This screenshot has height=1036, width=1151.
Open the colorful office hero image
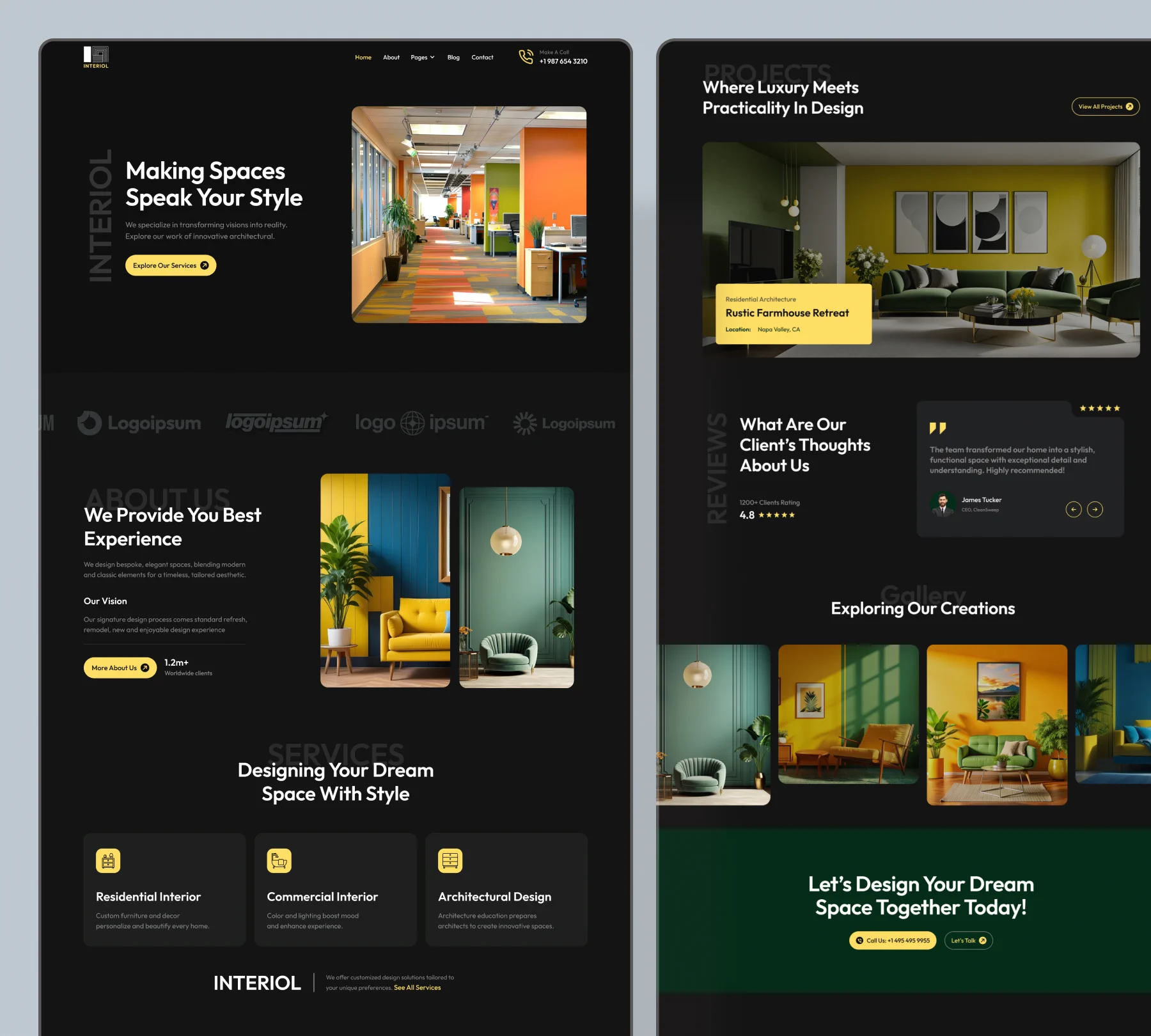[469, 215]
